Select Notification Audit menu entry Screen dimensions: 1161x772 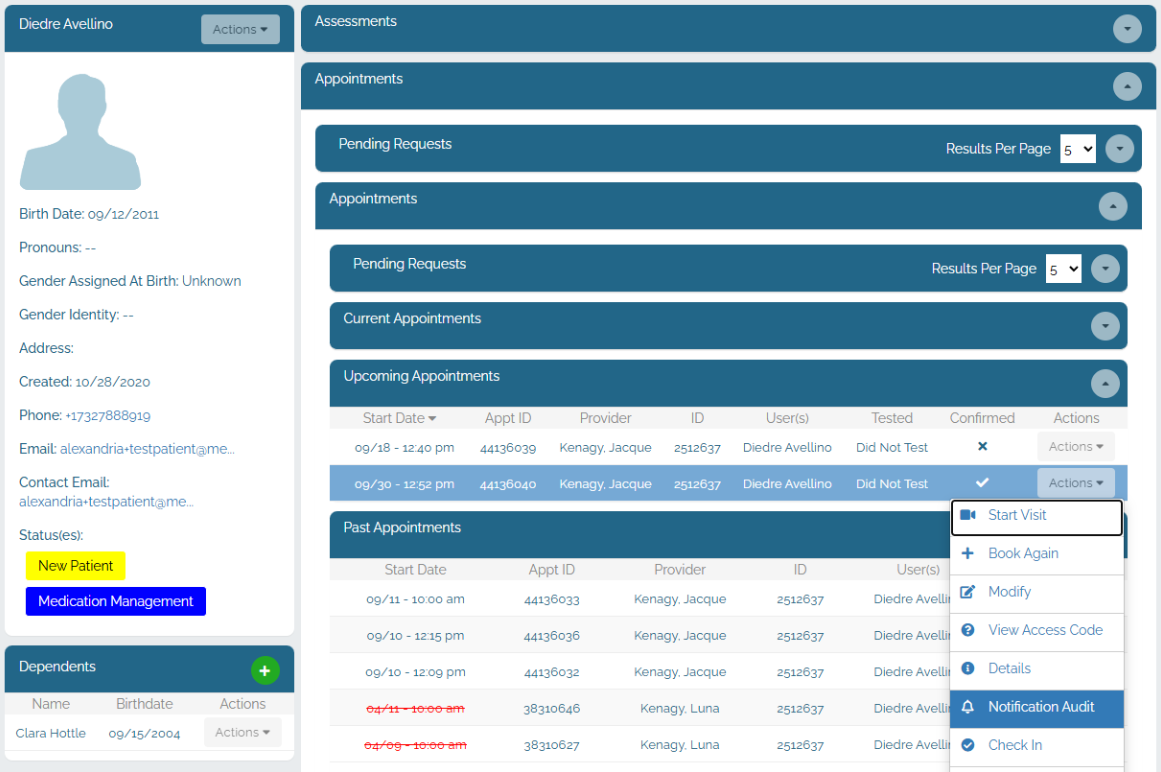click(1037, 708)
